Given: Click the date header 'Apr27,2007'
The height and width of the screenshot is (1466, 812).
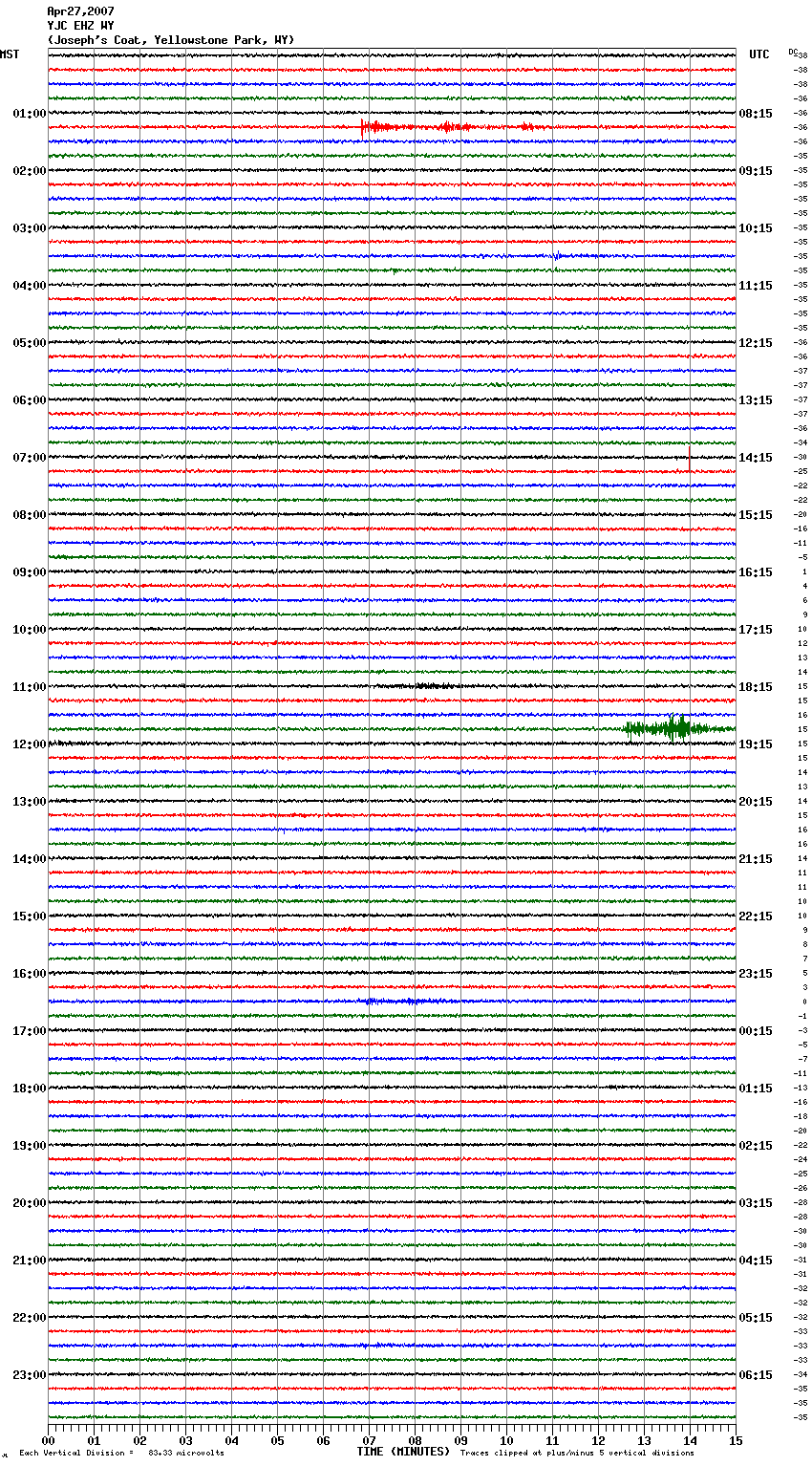Looking at the screenshot, I should [x=80, y=11].
